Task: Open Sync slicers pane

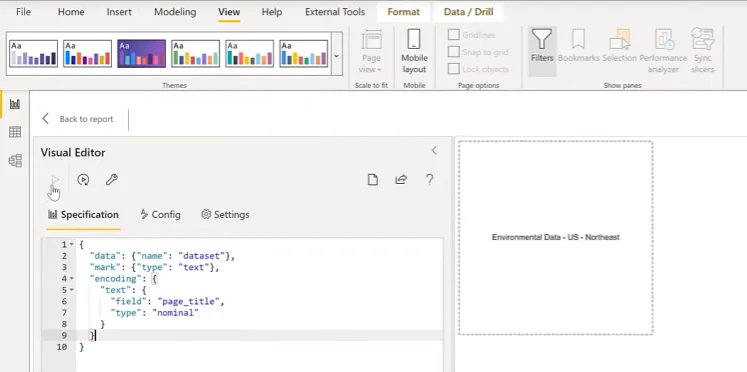Action: [x=703, y=51]
